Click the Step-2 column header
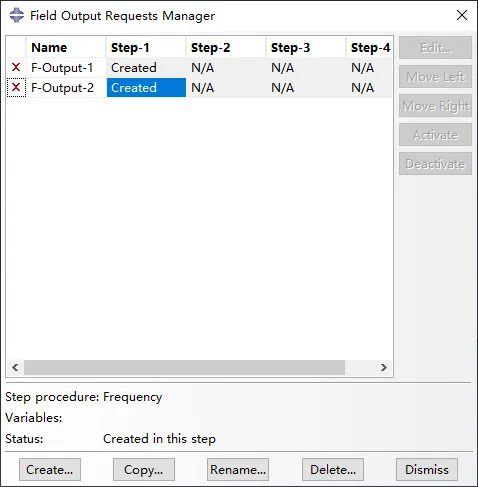This screenshot has width=478, height=487. [x=226, y=47]
